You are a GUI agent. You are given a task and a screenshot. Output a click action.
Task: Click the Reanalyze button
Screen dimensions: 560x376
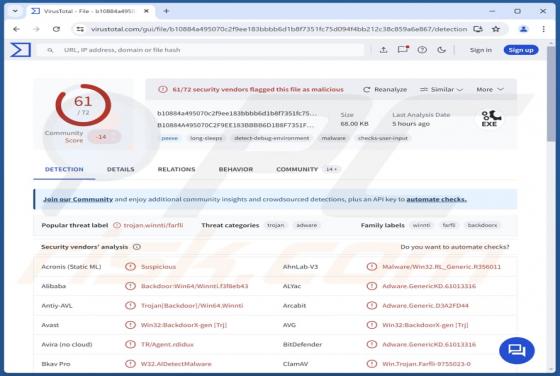coord(385,90)
